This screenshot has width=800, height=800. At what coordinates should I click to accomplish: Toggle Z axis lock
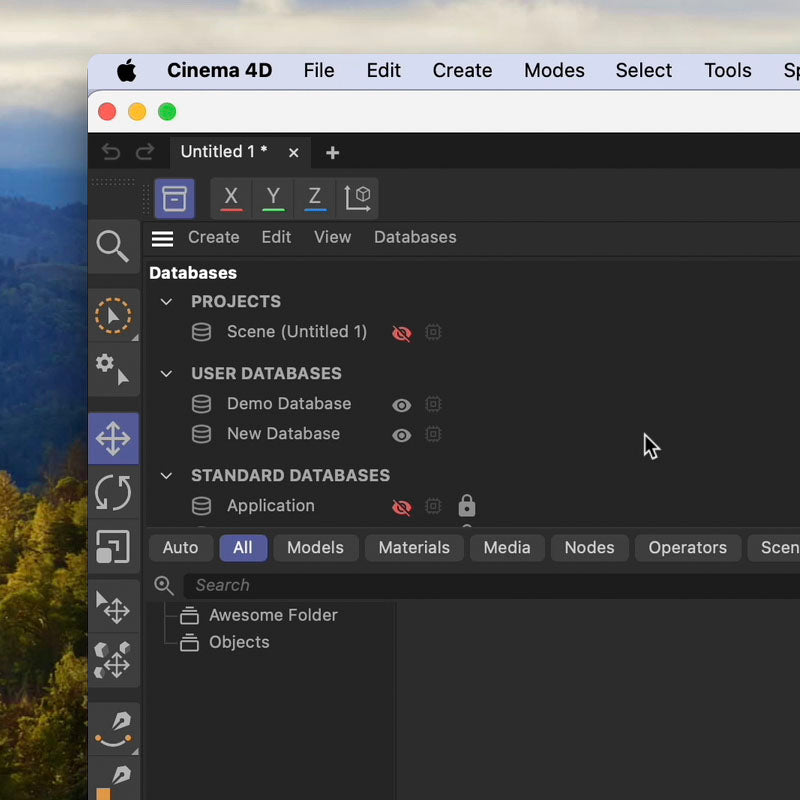click(315, 198)
